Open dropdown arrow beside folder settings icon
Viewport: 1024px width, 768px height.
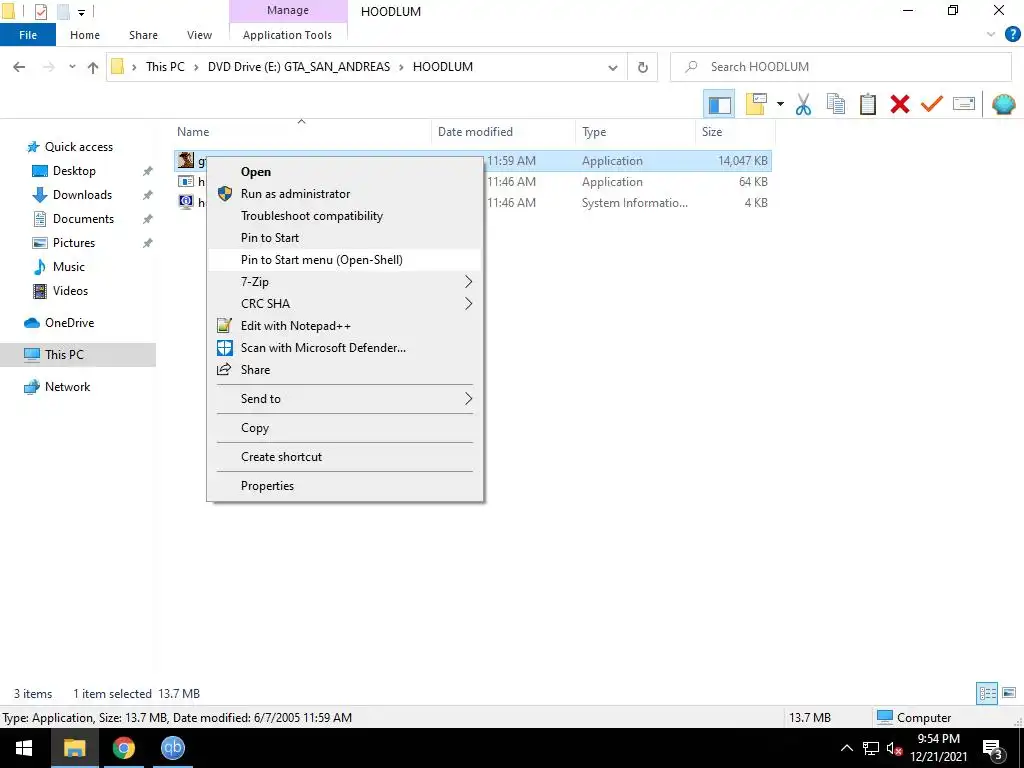pos(780,104)
